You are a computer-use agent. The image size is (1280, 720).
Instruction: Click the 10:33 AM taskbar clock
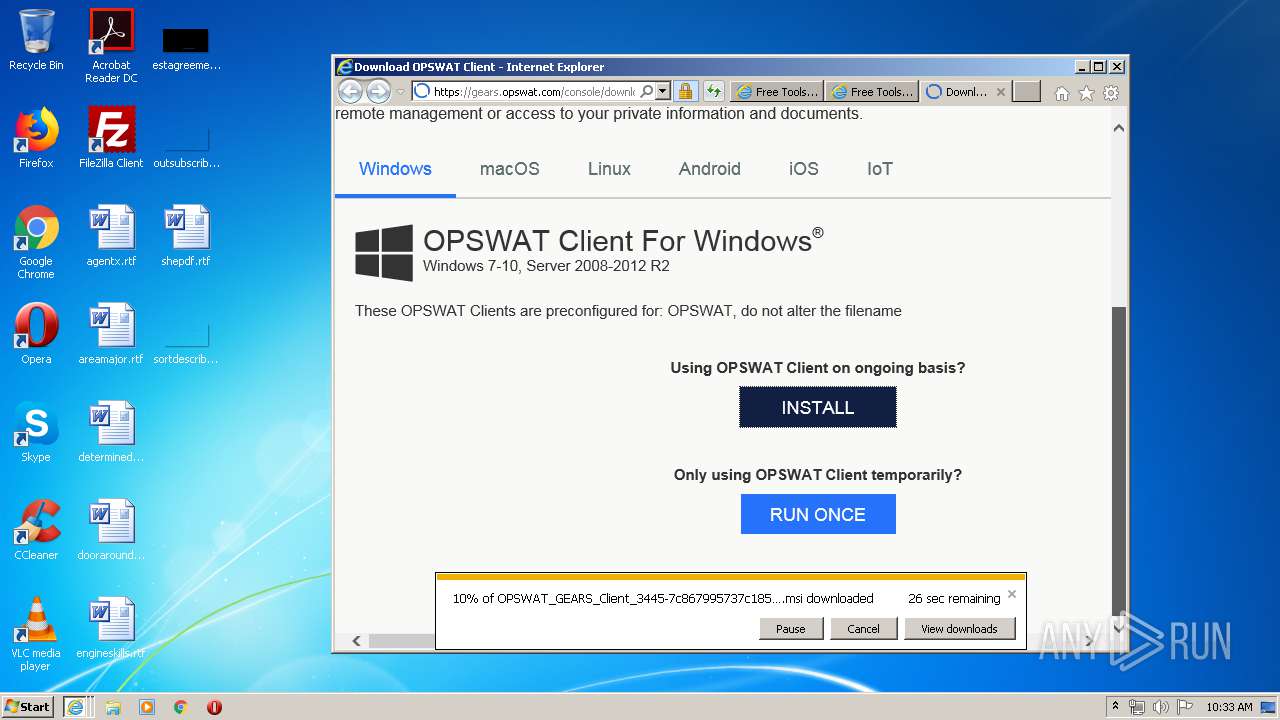tap(1228, 707)
